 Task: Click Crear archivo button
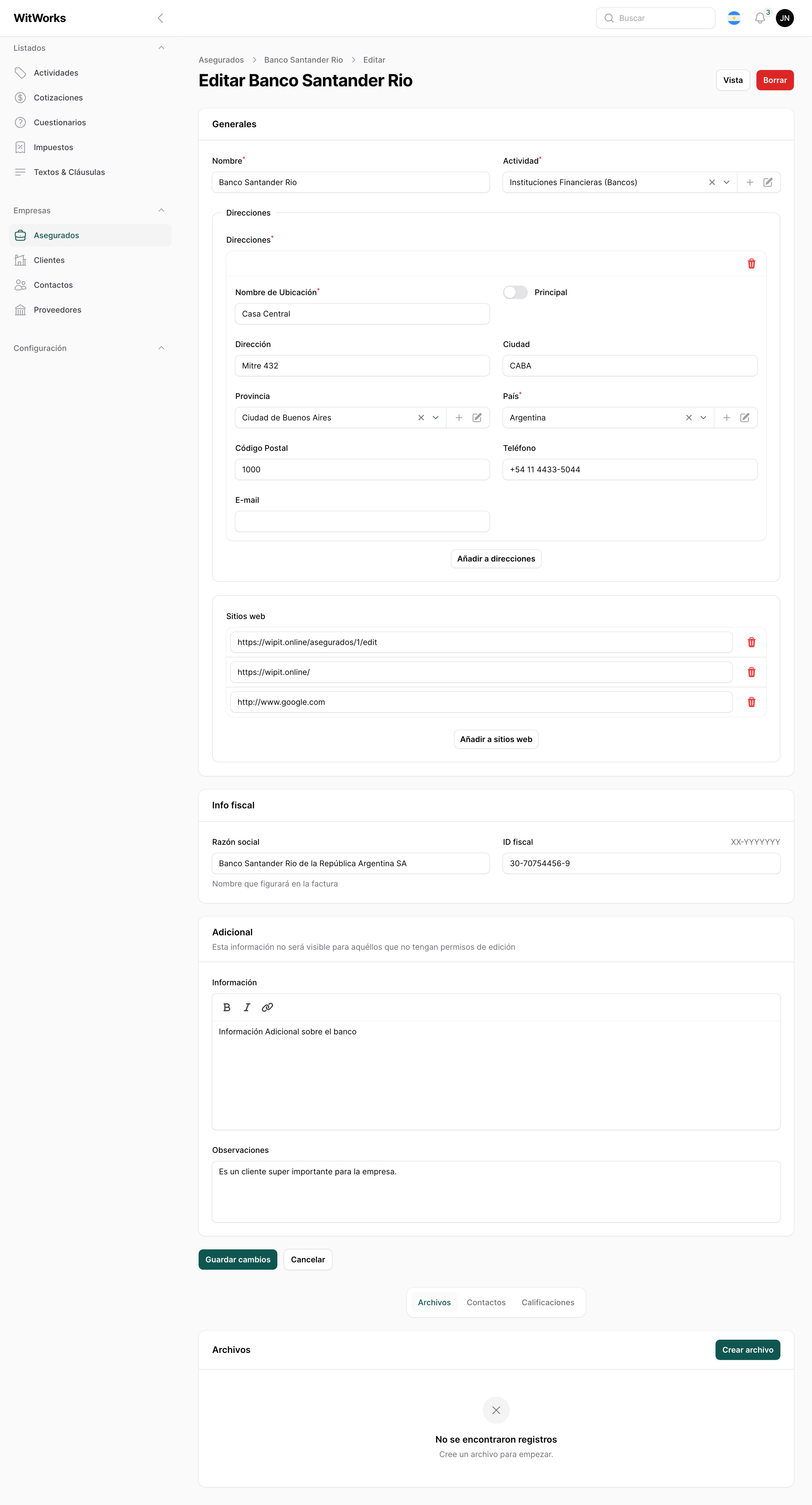747,1350
